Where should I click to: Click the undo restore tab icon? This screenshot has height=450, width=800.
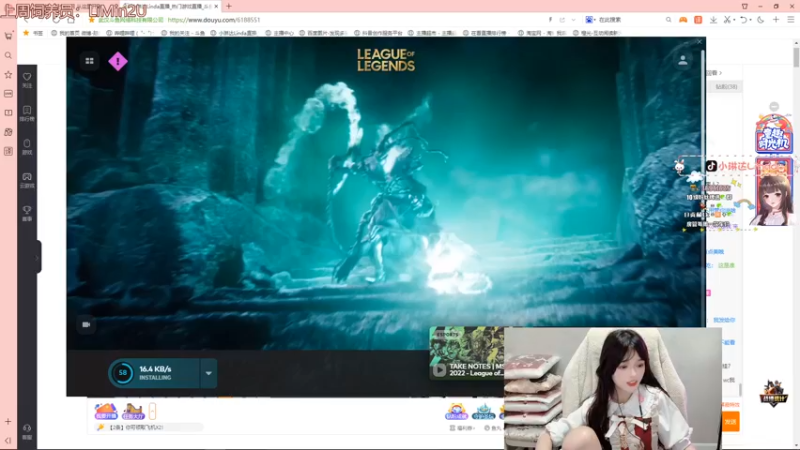tap(744, 20)
